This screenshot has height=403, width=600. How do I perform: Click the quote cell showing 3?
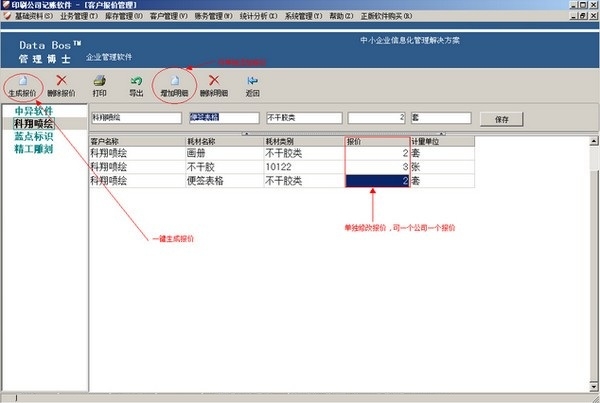coord(378,167)
